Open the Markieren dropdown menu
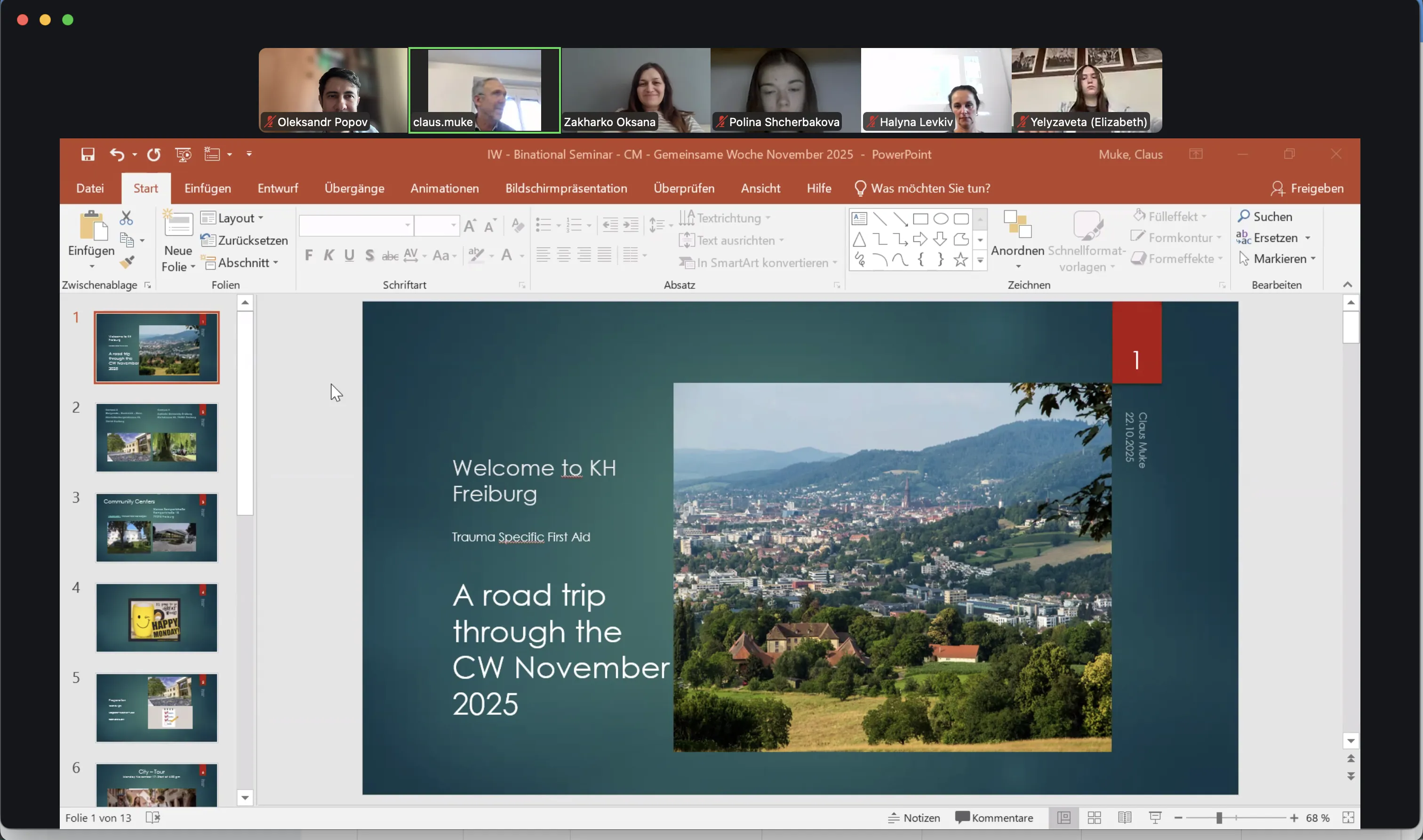The image size is (1423, 840). point(1277,259)
